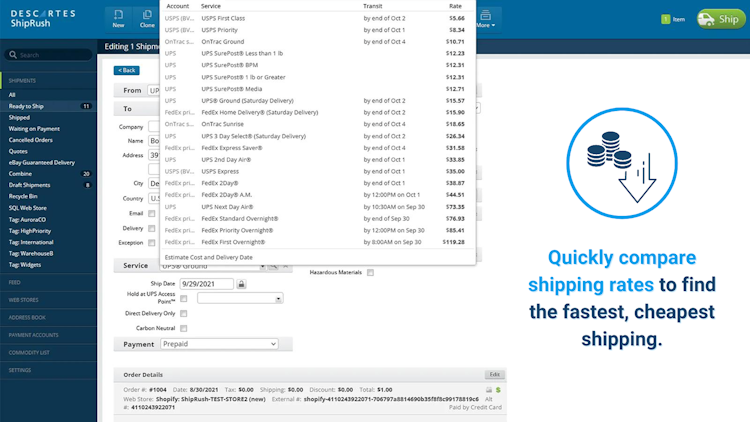Choose OnTrac Ground rate row
750x422 pixels.
[x=315, y=42]
